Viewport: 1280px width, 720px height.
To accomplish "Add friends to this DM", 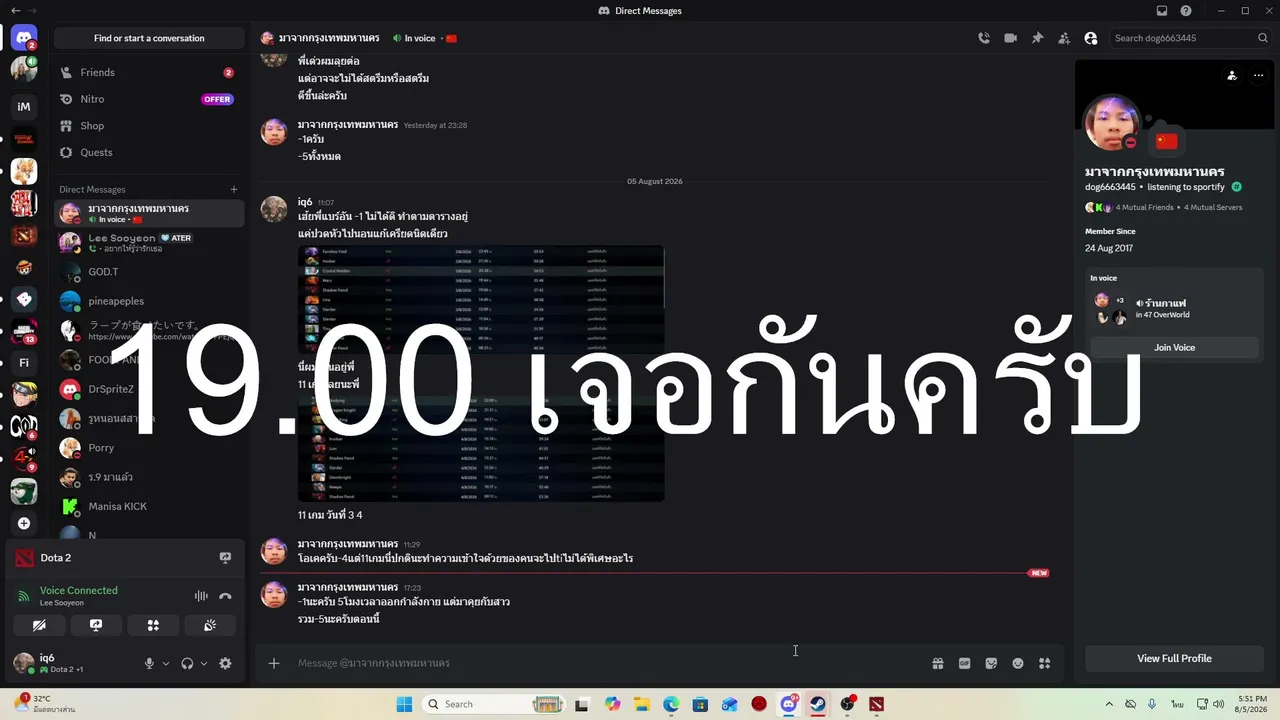I will (x=1064, y=38).
